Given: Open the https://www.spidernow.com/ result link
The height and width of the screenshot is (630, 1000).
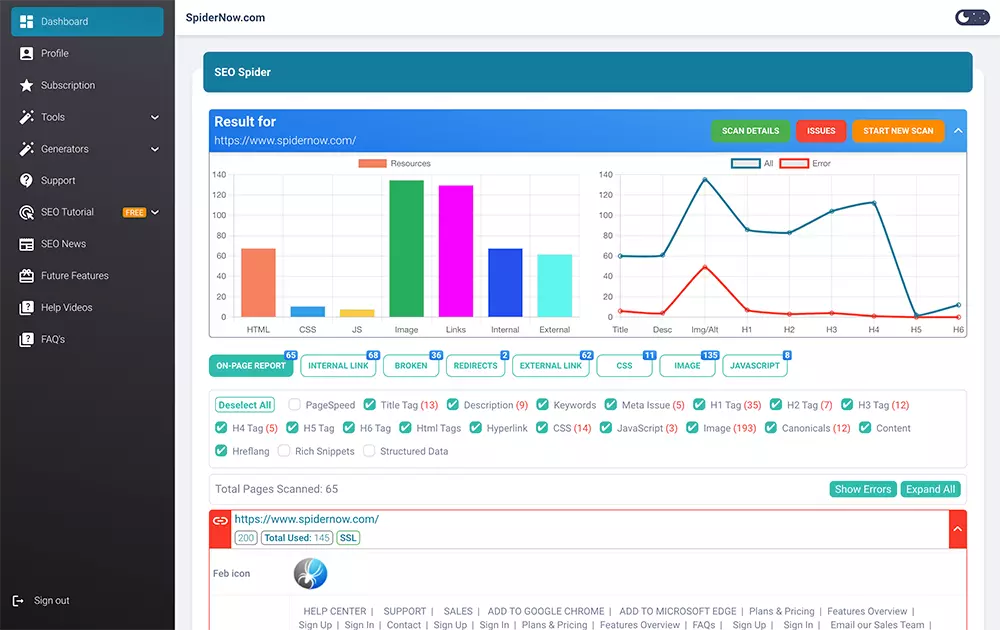Looking at the screenshot, I should click(307, 519).
